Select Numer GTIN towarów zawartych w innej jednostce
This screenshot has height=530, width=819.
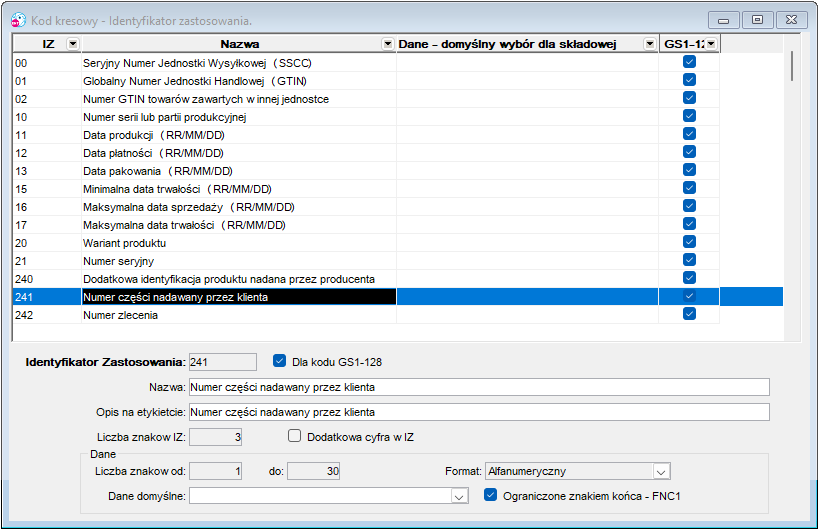[x=366, y=99]
